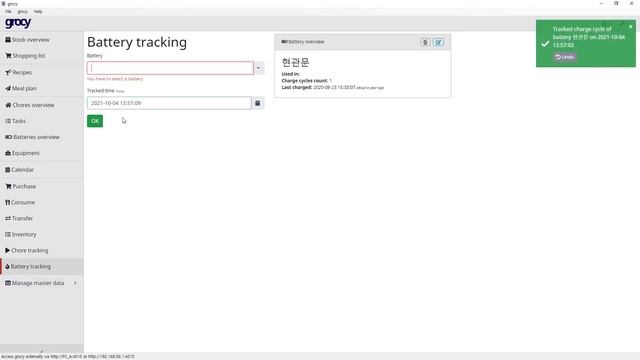Open Calendar page
The width and height of the screenshot is (640, 360).
tap(19, 169)
